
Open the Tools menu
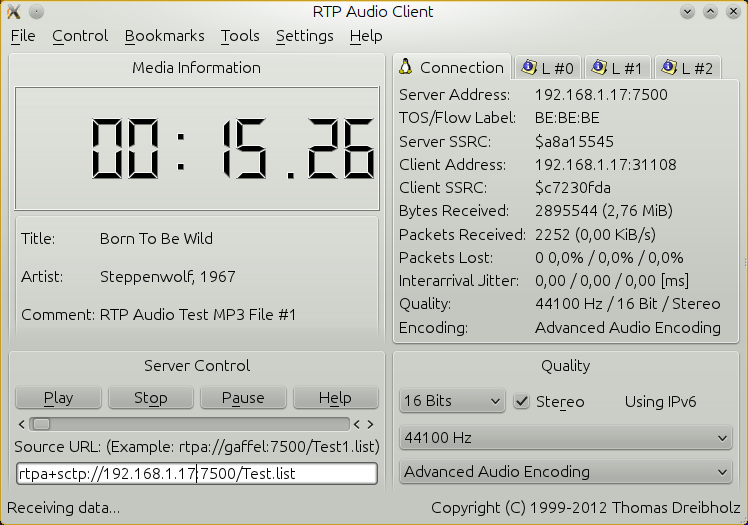pos(240,36)
